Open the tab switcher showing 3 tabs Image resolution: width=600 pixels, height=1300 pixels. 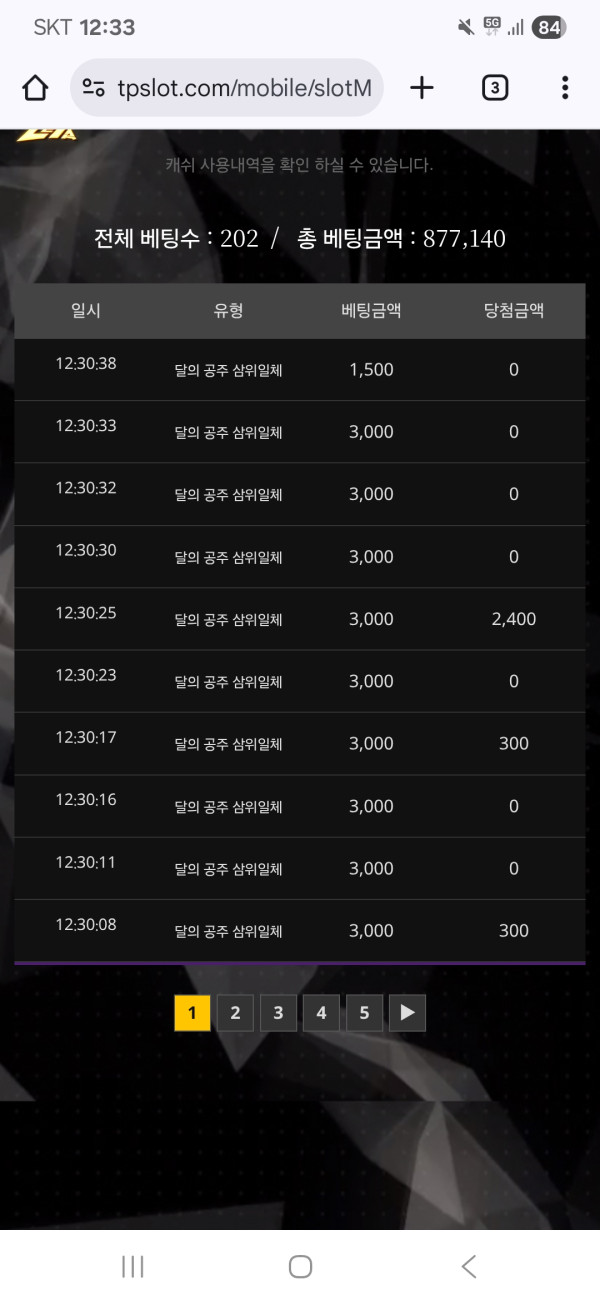(494, 88)
